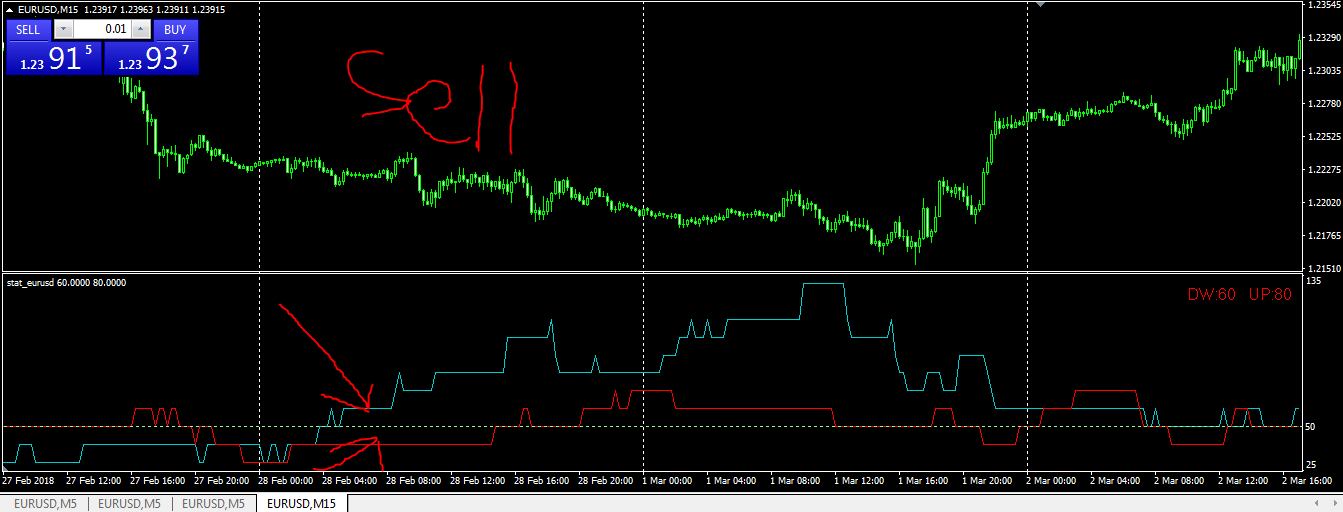Click the 135 indicator scale value
Screen dimensions: 1343x512
coord(1314,281)
